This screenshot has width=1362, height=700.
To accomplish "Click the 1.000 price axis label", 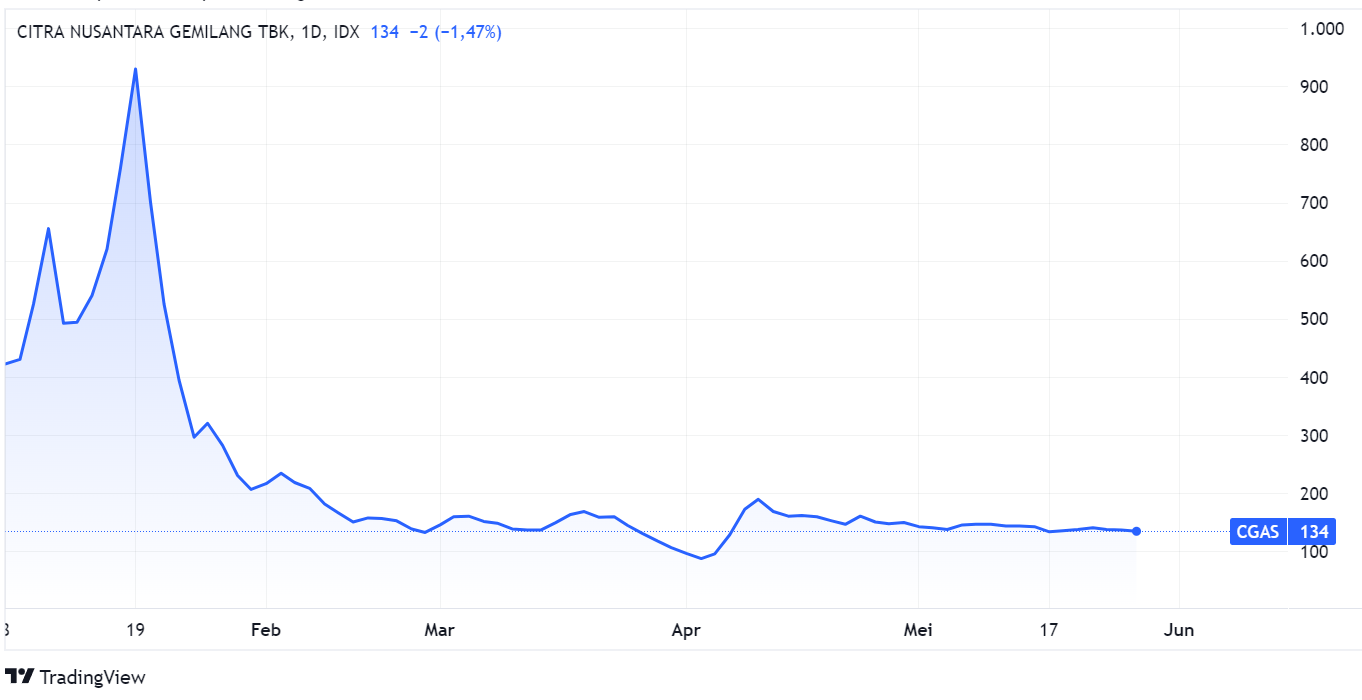I will coord(1322,29).
